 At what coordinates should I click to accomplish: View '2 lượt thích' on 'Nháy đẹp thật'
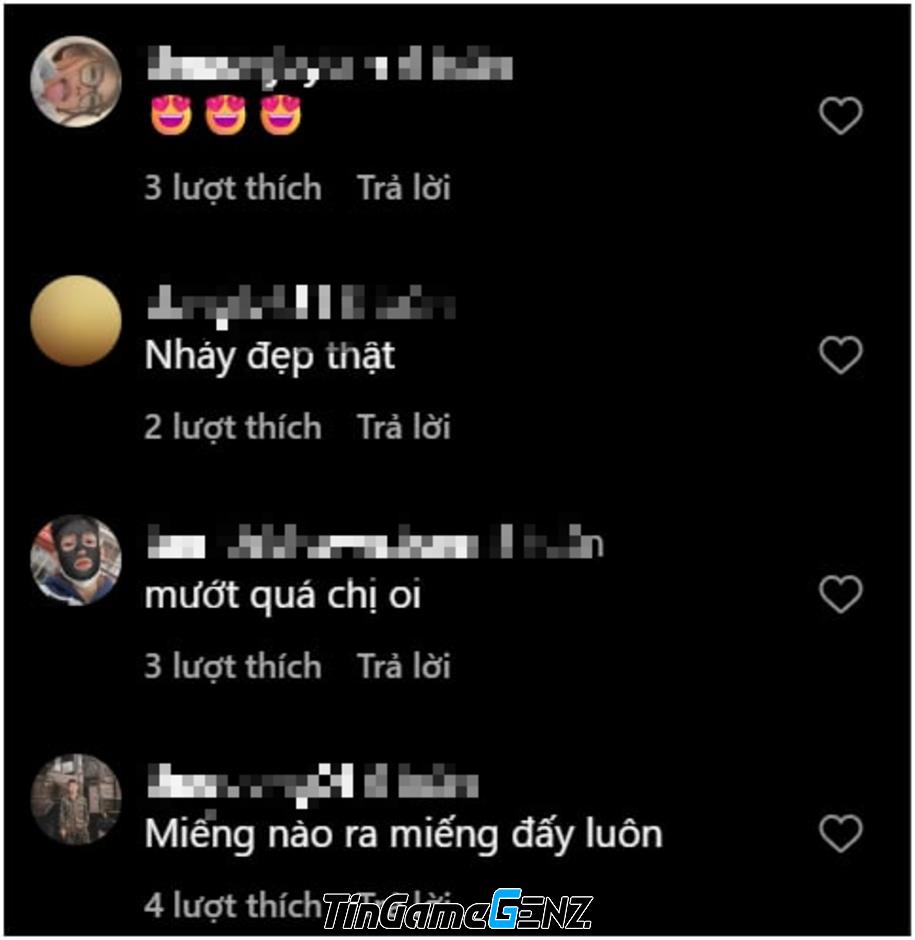(233, 427)
